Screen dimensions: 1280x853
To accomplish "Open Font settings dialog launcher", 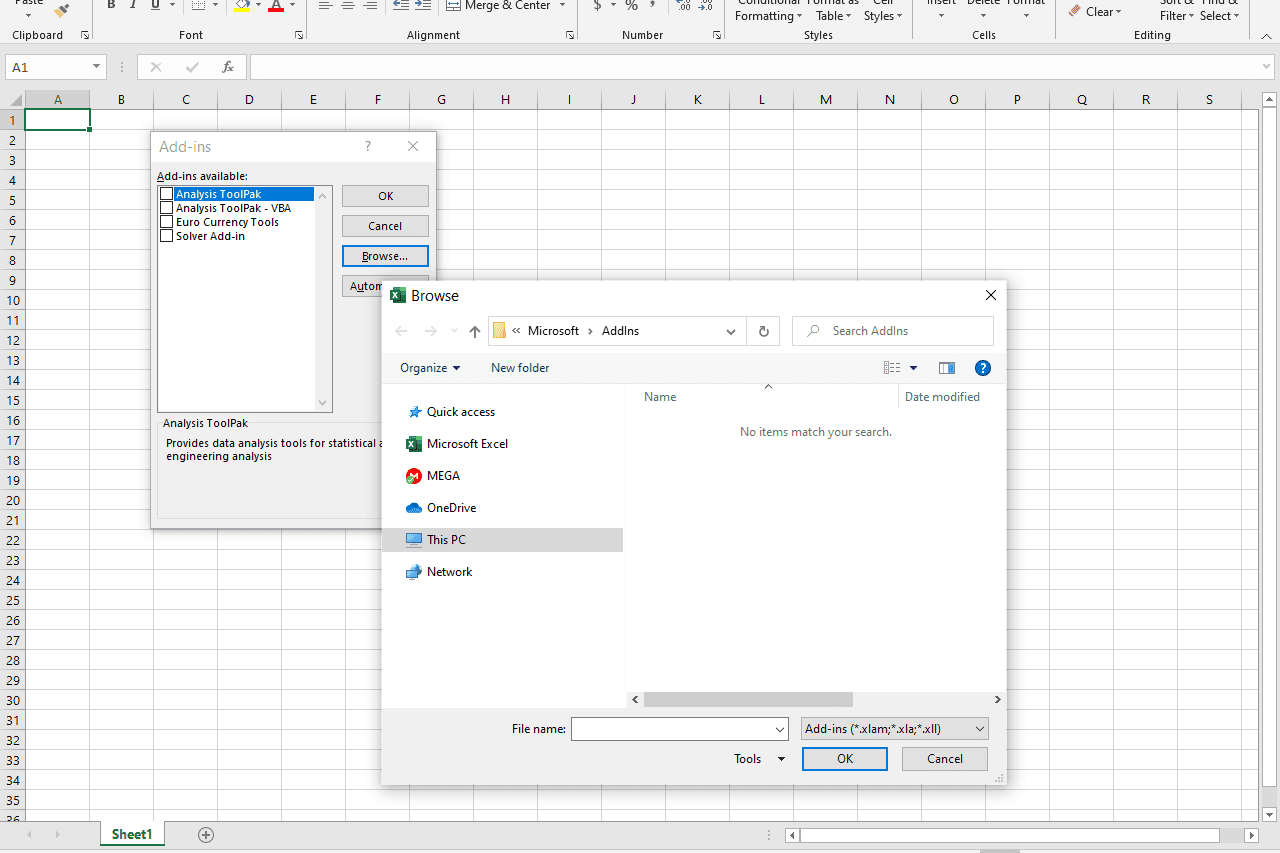I will click(x=299, y=35).
